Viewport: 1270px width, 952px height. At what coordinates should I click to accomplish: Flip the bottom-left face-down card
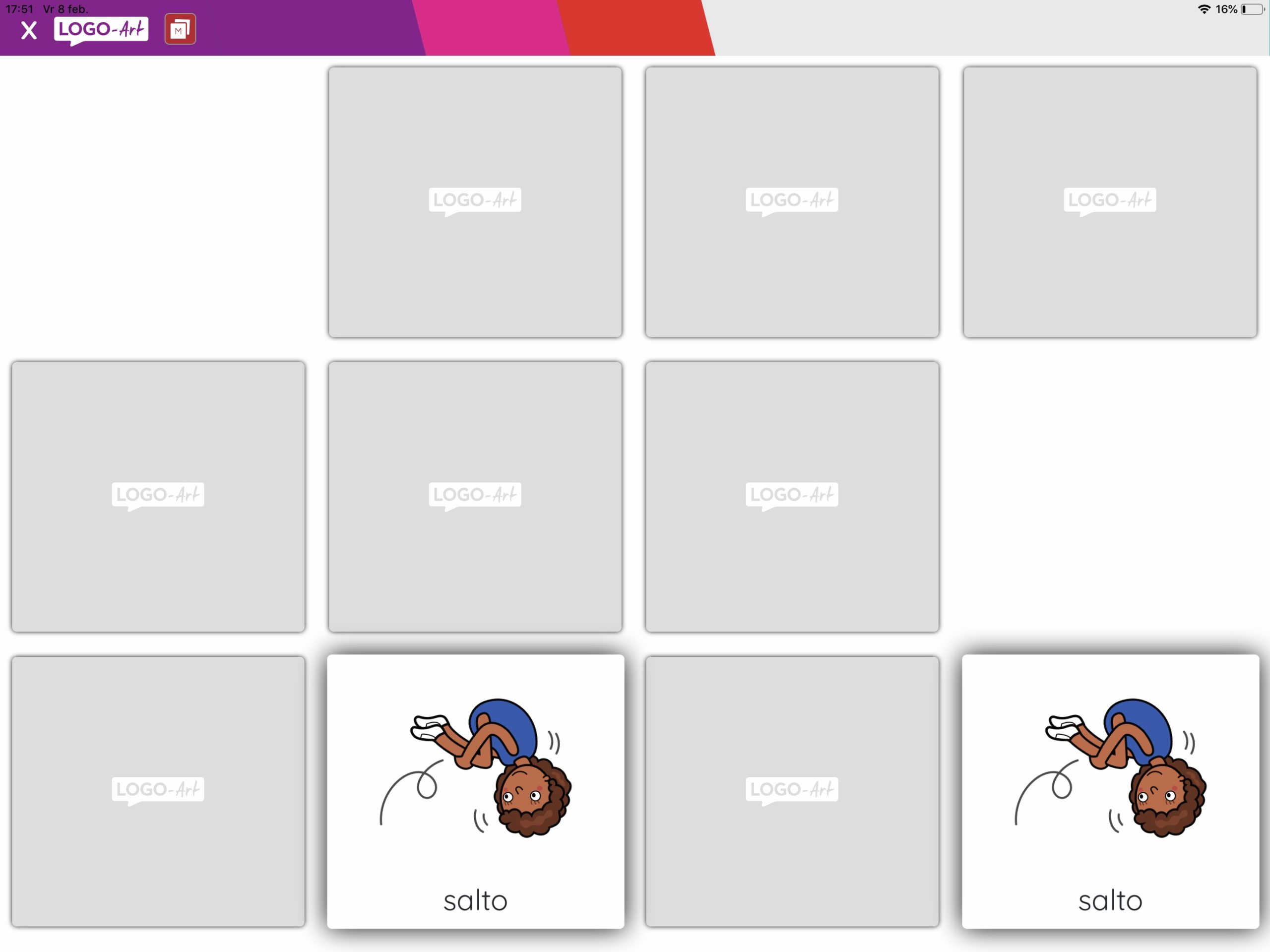[x=158, y=791]
